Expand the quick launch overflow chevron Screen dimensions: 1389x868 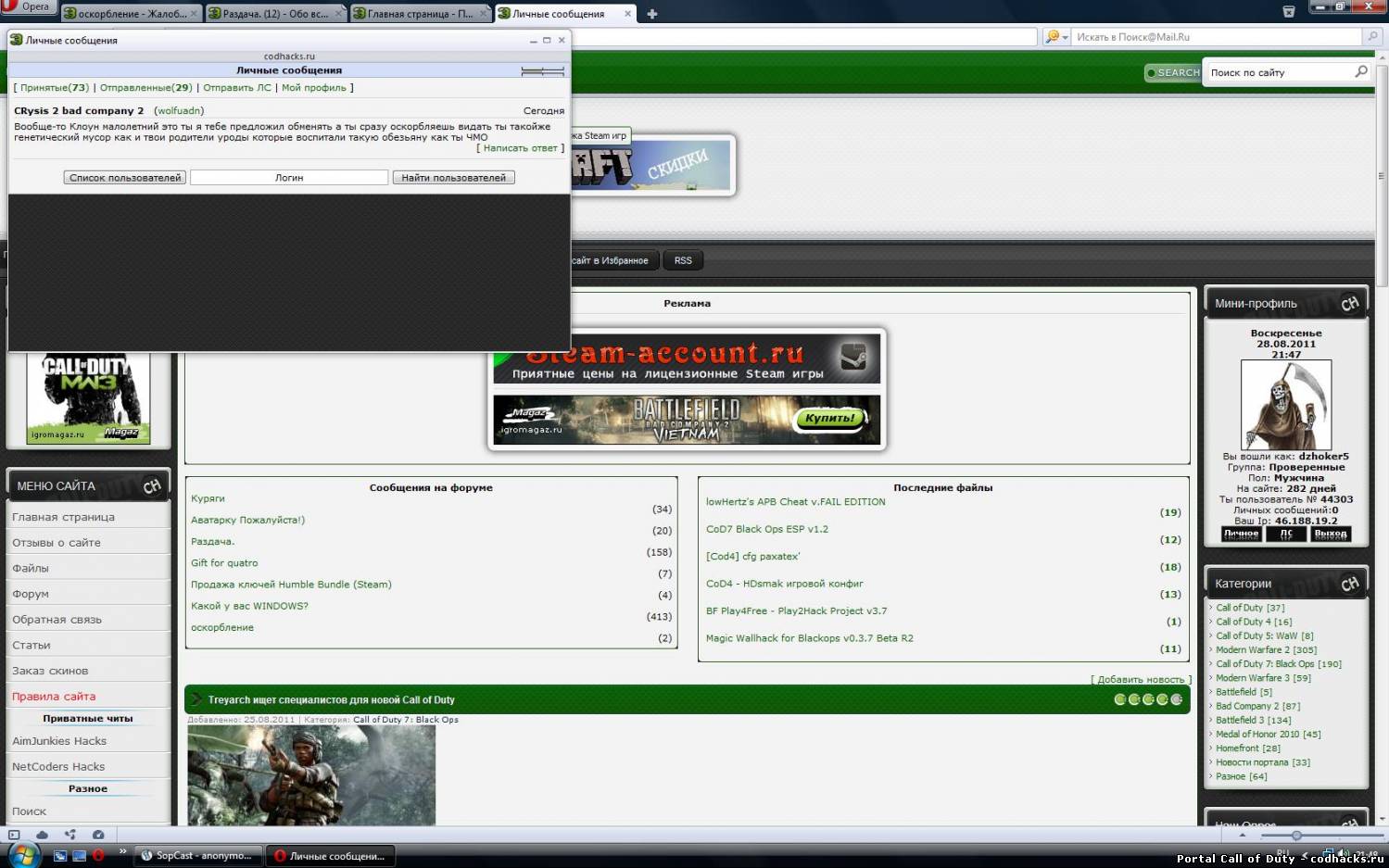tap(122, 851)
